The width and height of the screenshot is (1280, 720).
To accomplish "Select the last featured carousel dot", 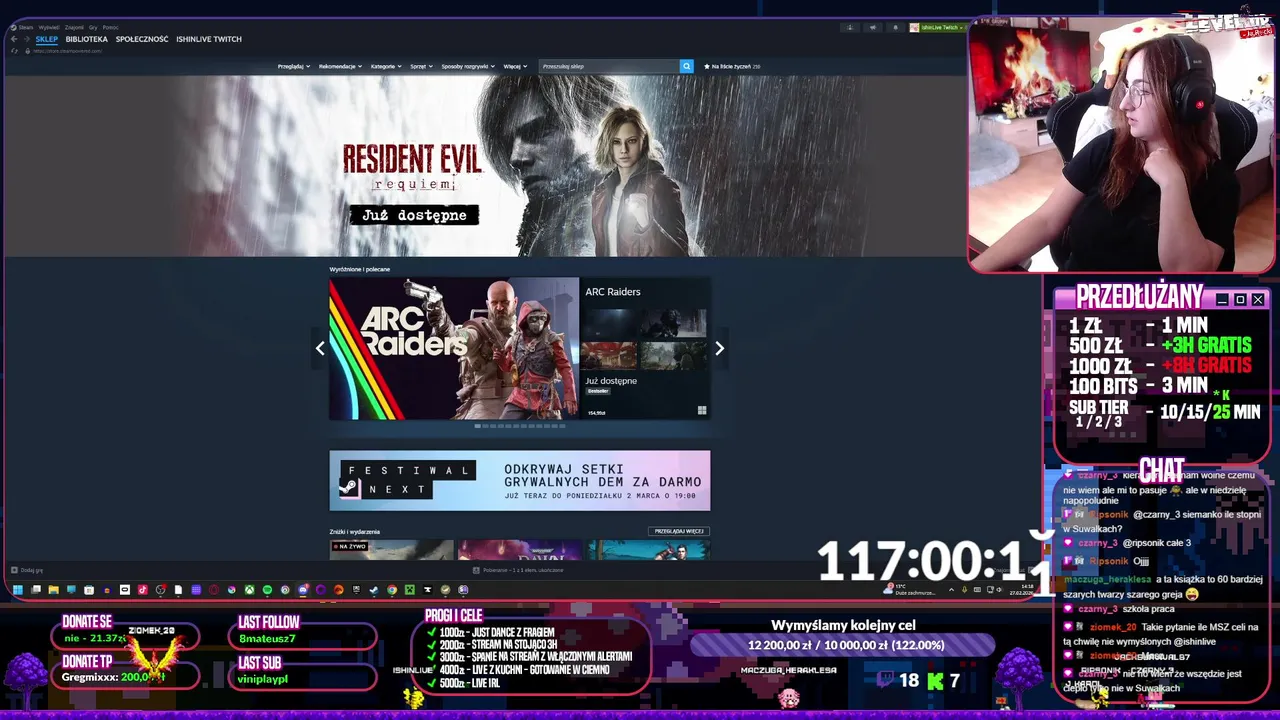I will (x=562, y=426).
